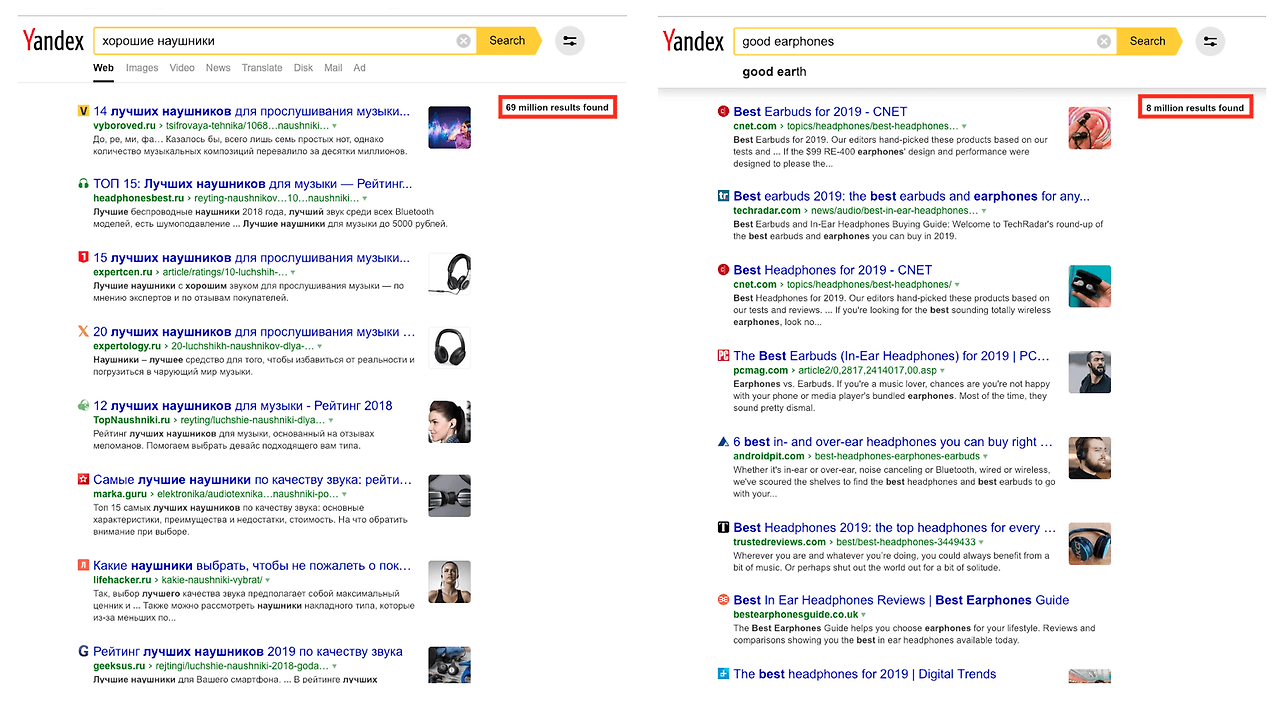This screenshot has height=702, width=1280.
Task: Open search filters icon beside right Search button
Action: pos(1210,41)
